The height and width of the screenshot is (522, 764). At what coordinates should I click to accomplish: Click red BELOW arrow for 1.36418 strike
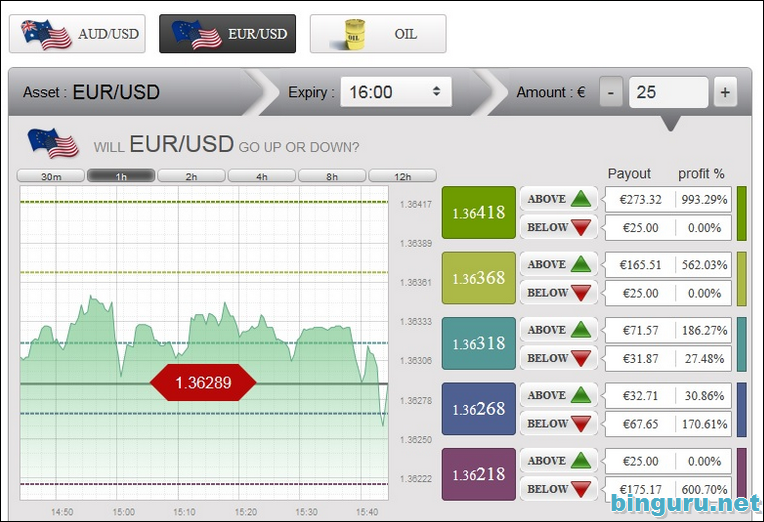point(580,227)
